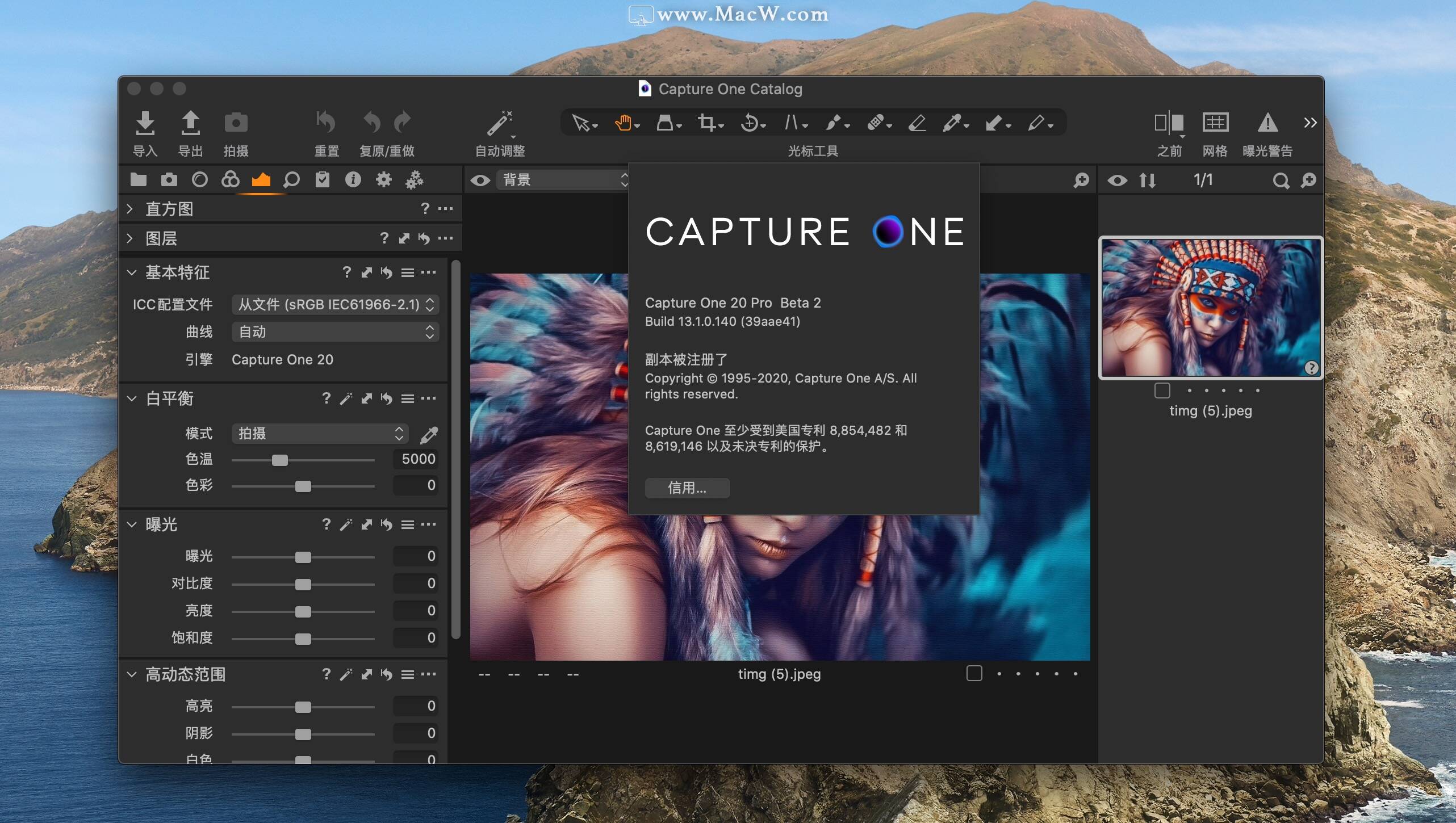Toggle the Grid (网格) icon

pyautogui.click(x=1215, y=123)
